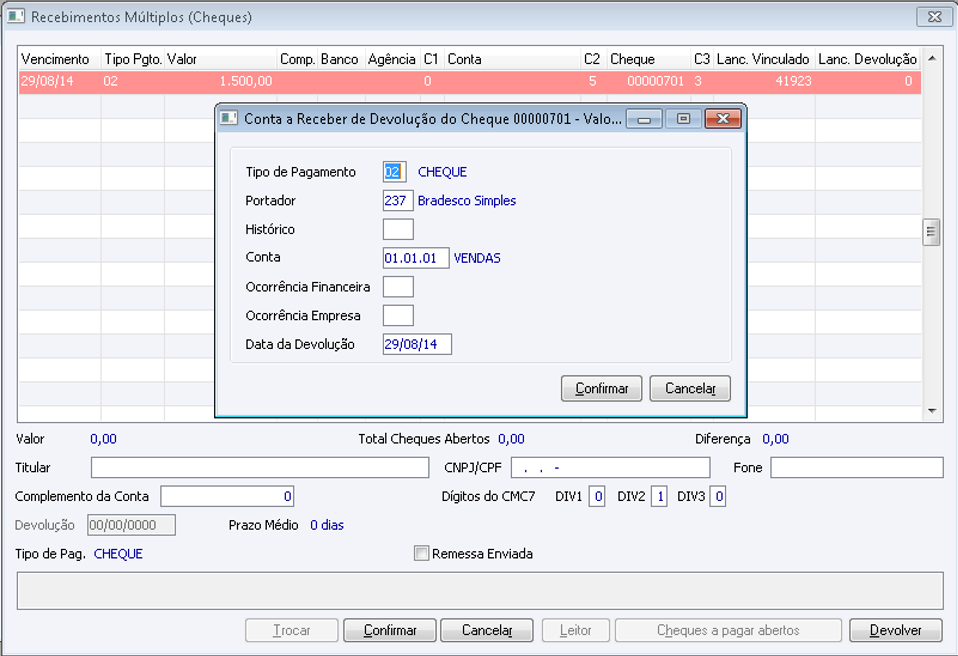Click the Total Cheques Abertos value 0,00
This screenshot has width=958, height=656.
pos(511,439)
